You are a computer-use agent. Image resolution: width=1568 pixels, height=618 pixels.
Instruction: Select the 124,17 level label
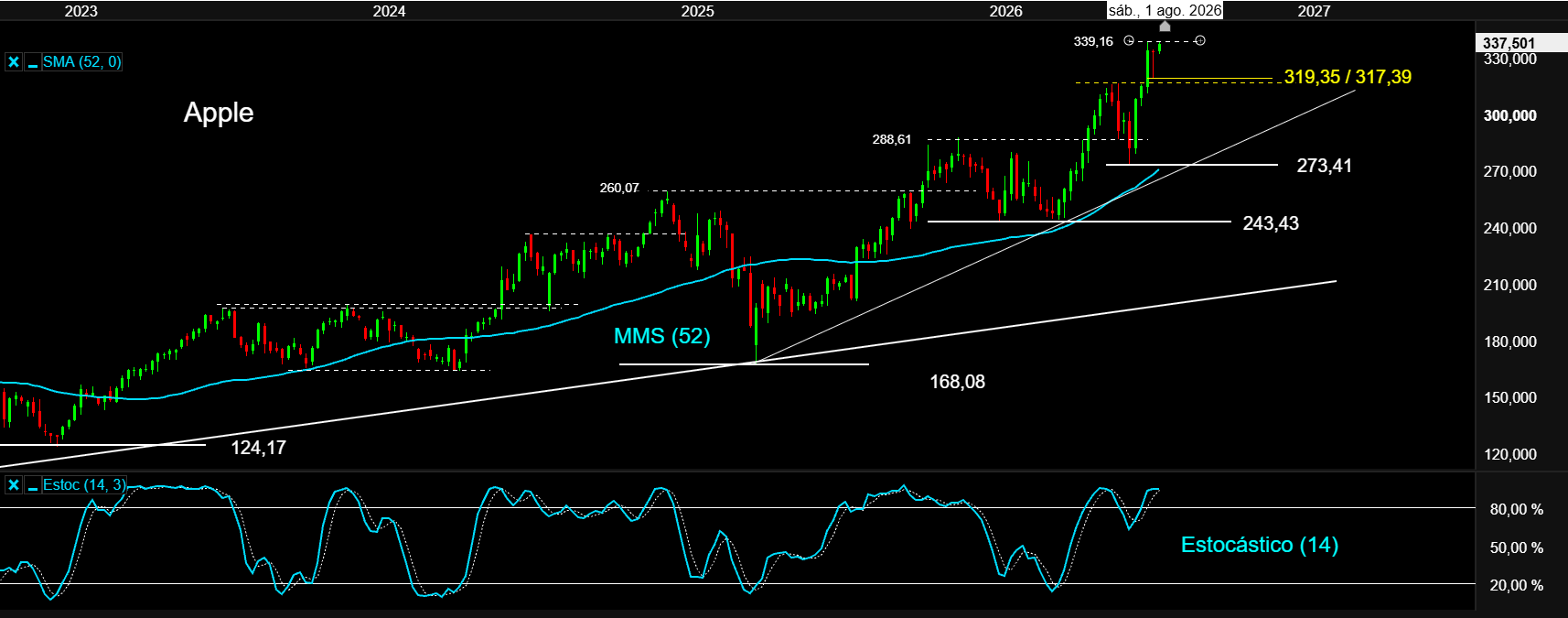pyautogui.click(x=258, y=448)
